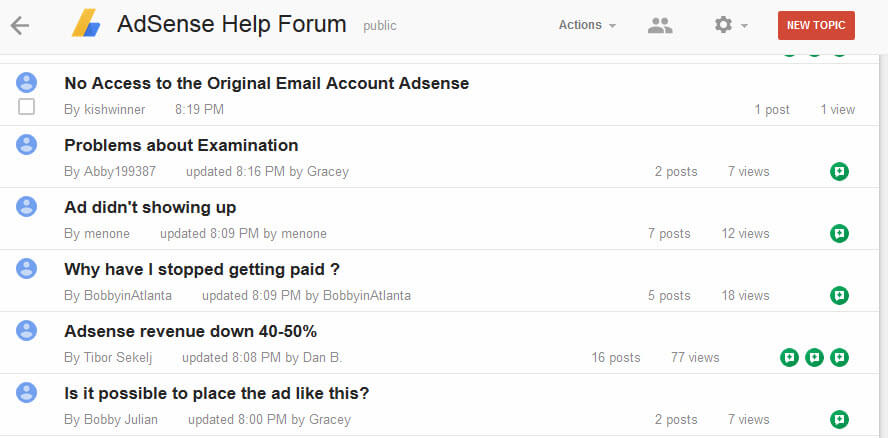888x438 pixels.
Task: Open topic Problems about Examination
Action: click(181, 146)
